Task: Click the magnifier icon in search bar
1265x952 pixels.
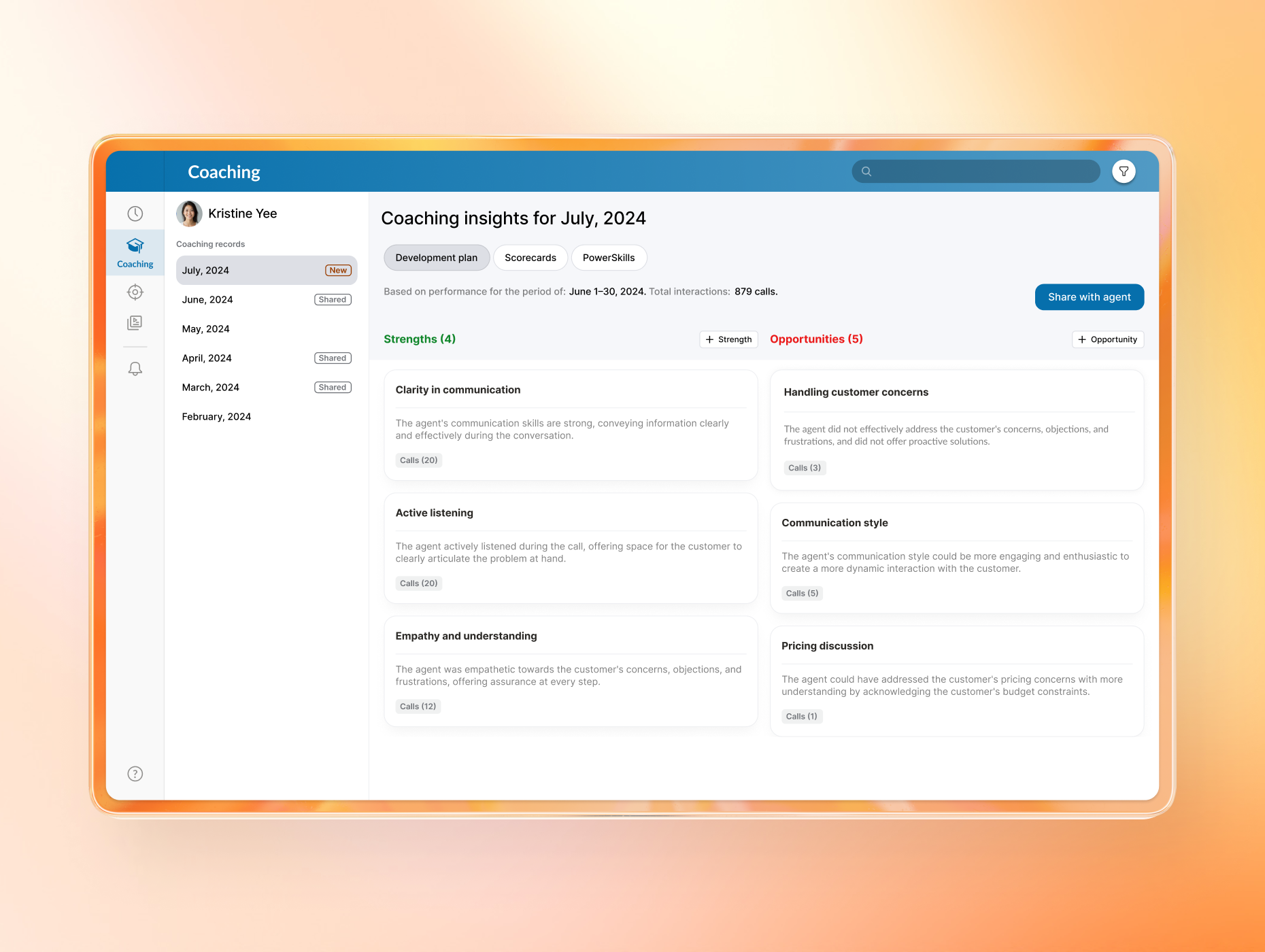Action: (x=866, y=171)
